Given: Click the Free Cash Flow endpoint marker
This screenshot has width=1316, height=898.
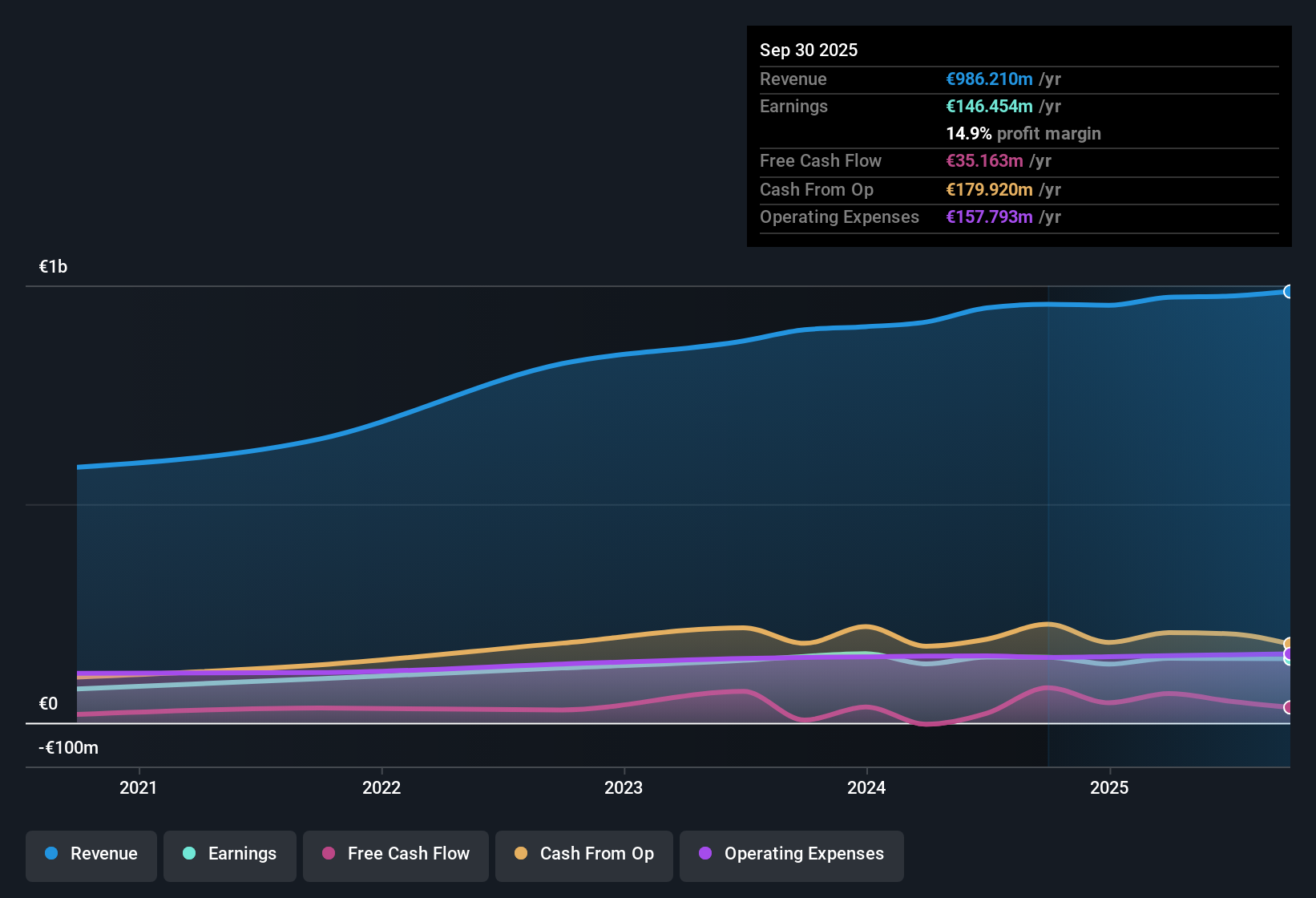Looking at the screenshot, I should pos(1290,707).
